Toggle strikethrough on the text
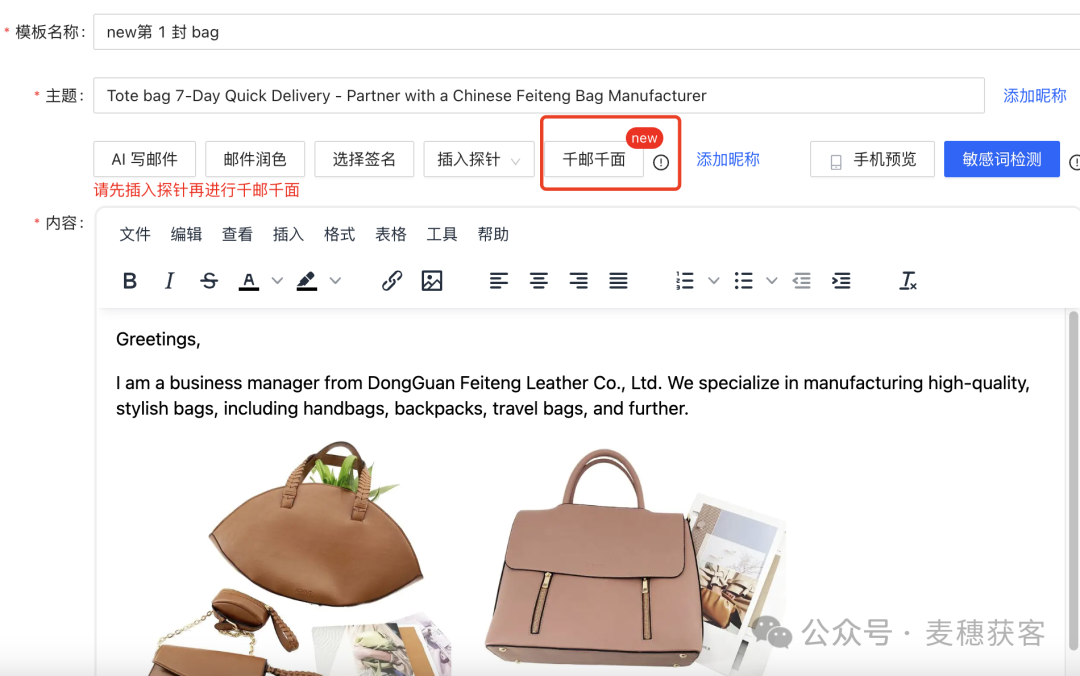The width and height of the screenshot is (1080, 676). [x=209, y=281]
